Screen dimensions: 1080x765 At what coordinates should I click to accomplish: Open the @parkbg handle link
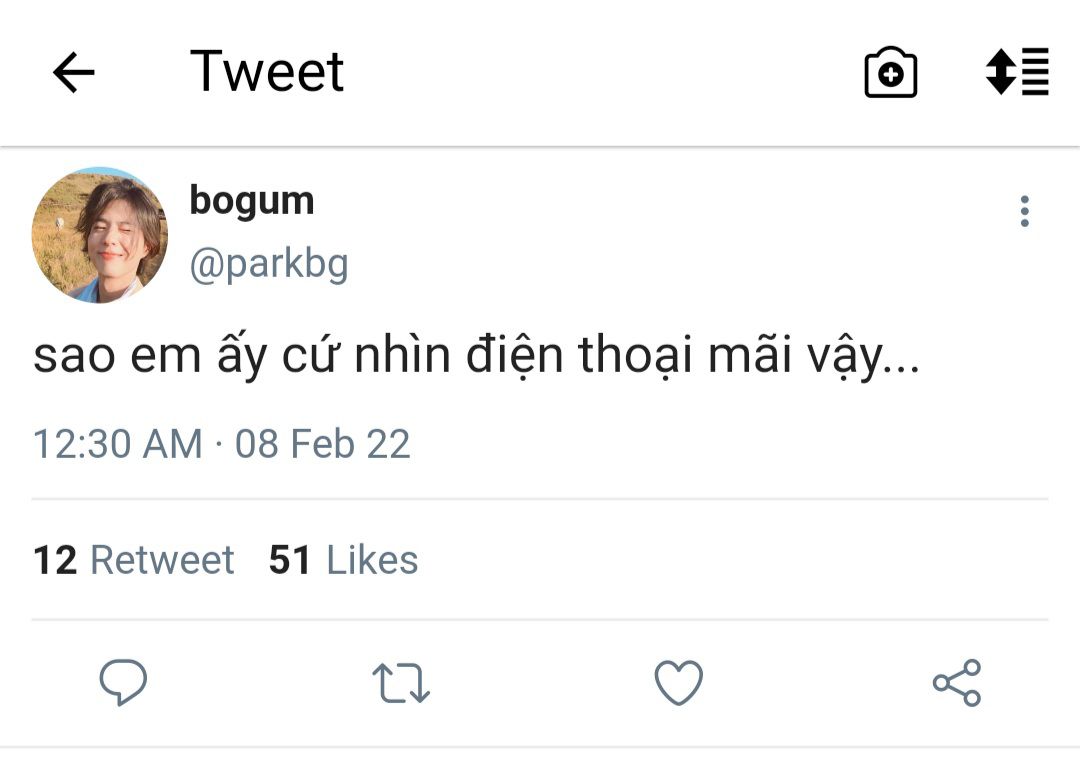[268, 265]
